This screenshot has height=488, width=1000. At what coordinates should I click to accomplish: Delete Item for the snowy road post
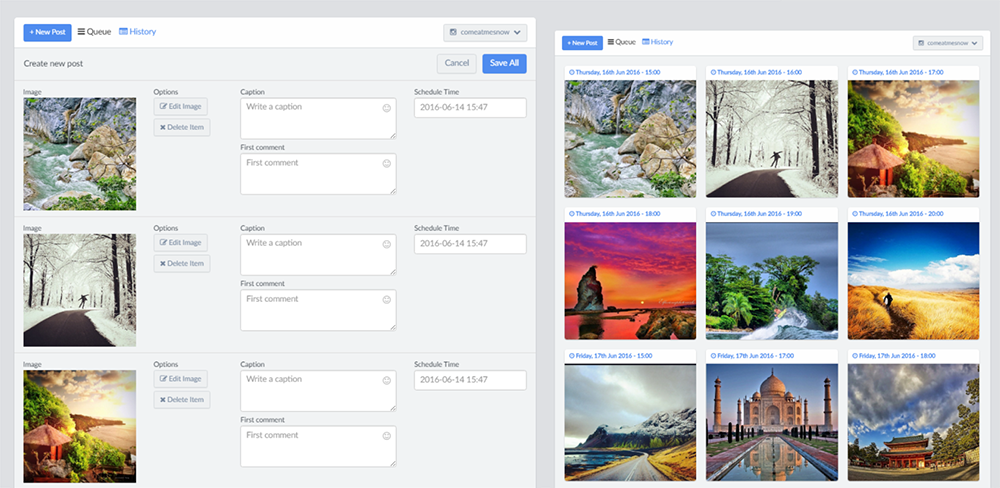[182, 263]
